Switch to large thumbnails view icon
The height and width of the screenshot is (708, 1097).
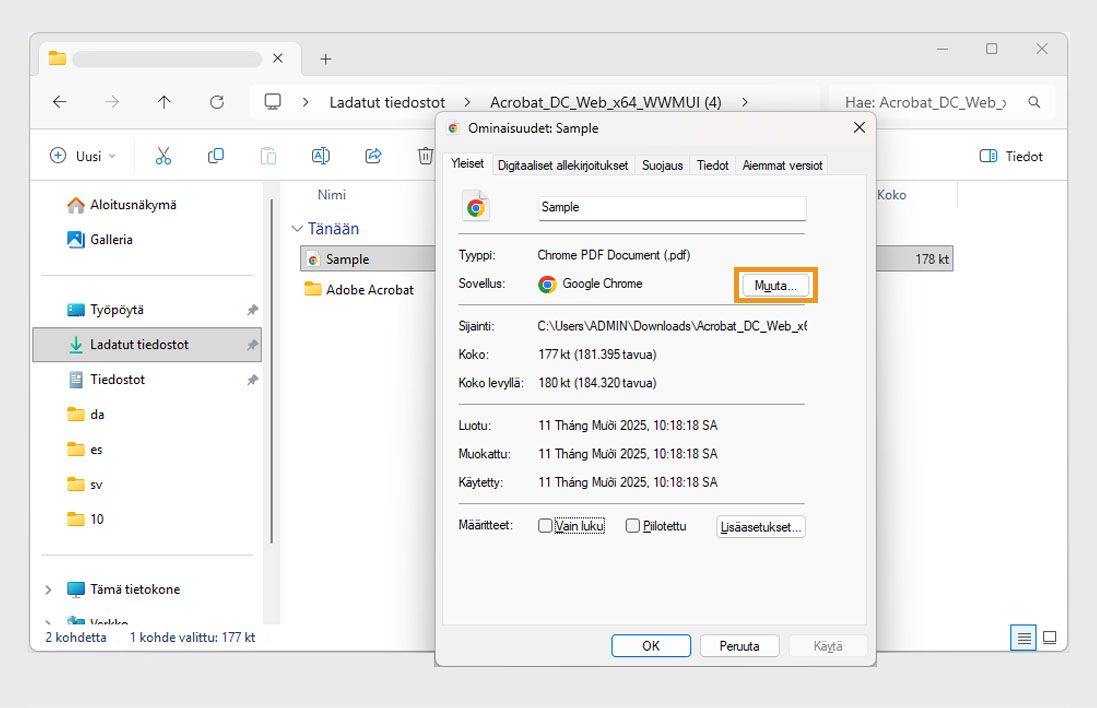1049,637
